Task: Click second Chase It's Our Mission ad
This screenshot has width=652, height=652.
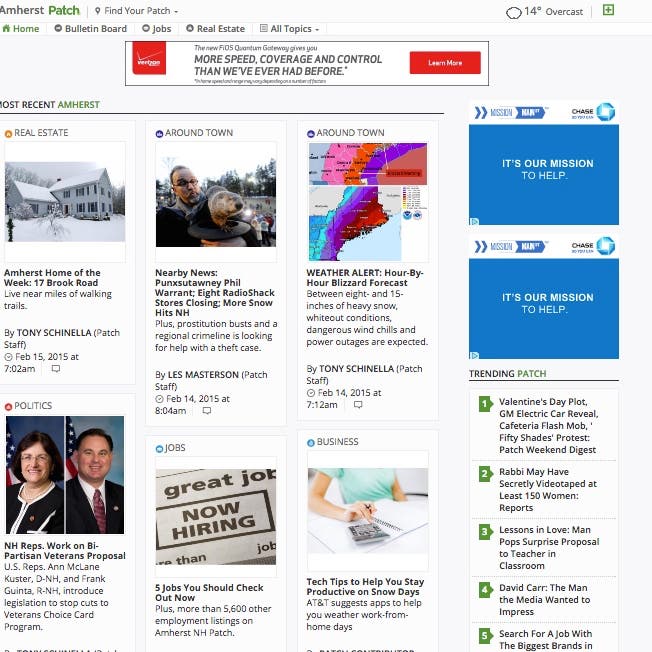Action: [544, 297]
